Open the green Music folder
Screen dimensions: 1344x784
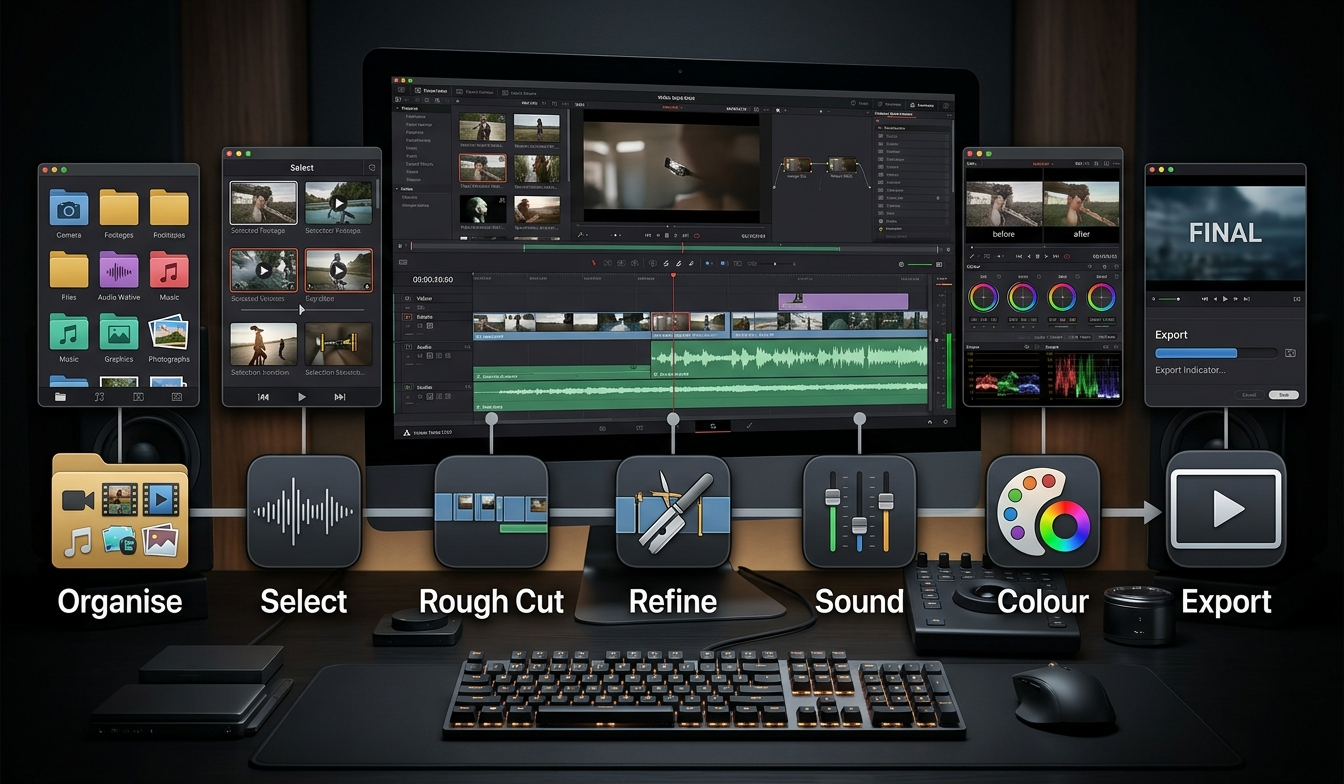click(68, 332)
